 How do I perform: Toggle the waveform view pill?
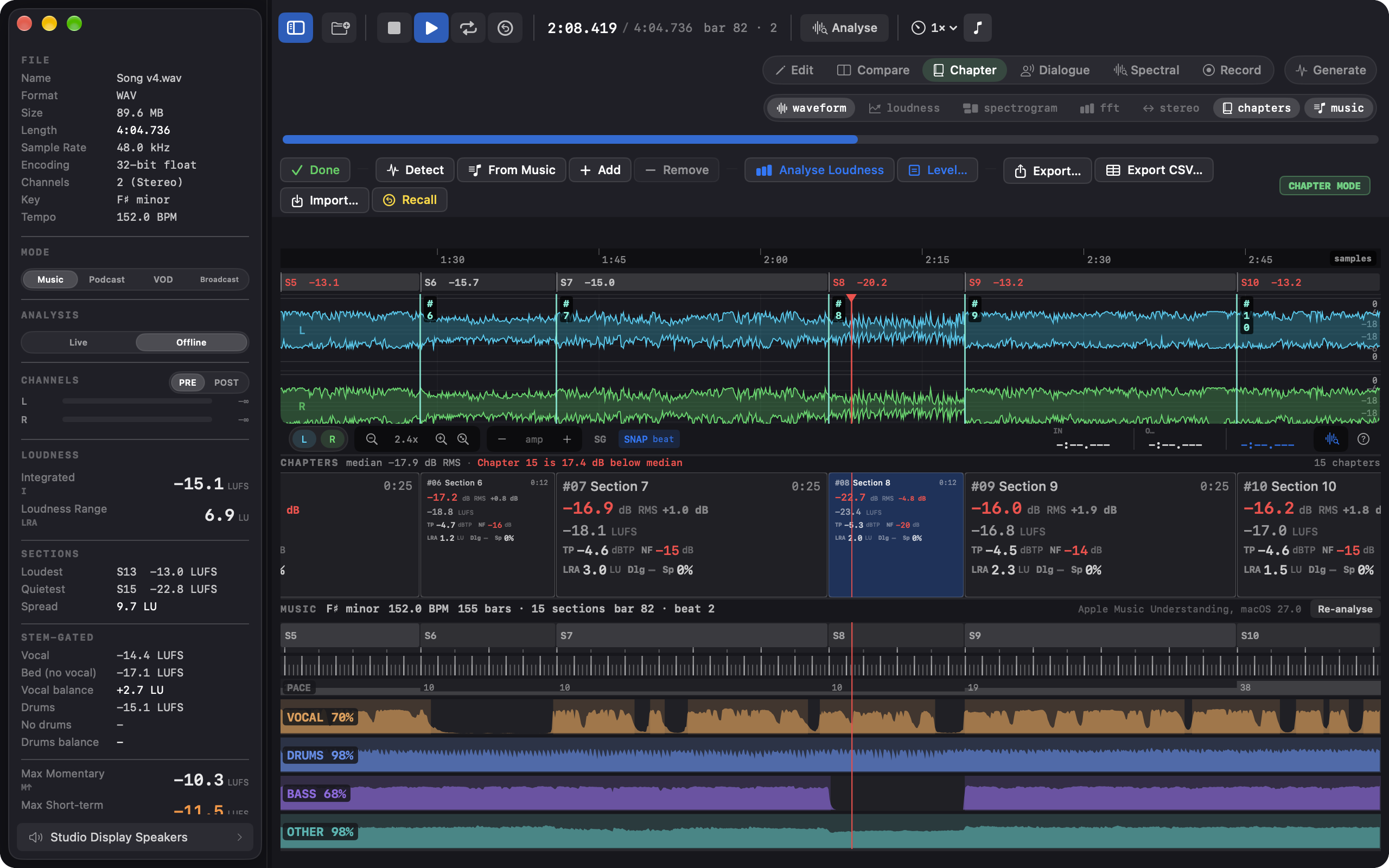[x=811, y=108]
